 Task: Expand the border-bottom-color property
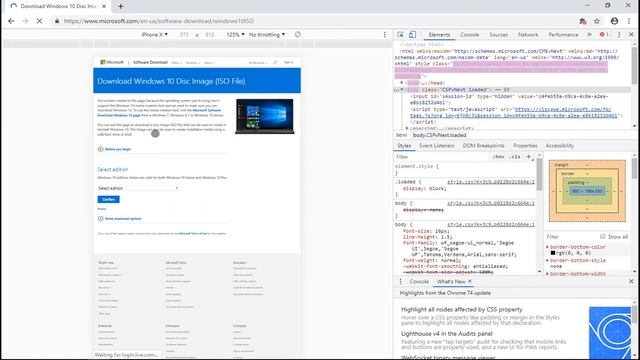tap(548, 247)
